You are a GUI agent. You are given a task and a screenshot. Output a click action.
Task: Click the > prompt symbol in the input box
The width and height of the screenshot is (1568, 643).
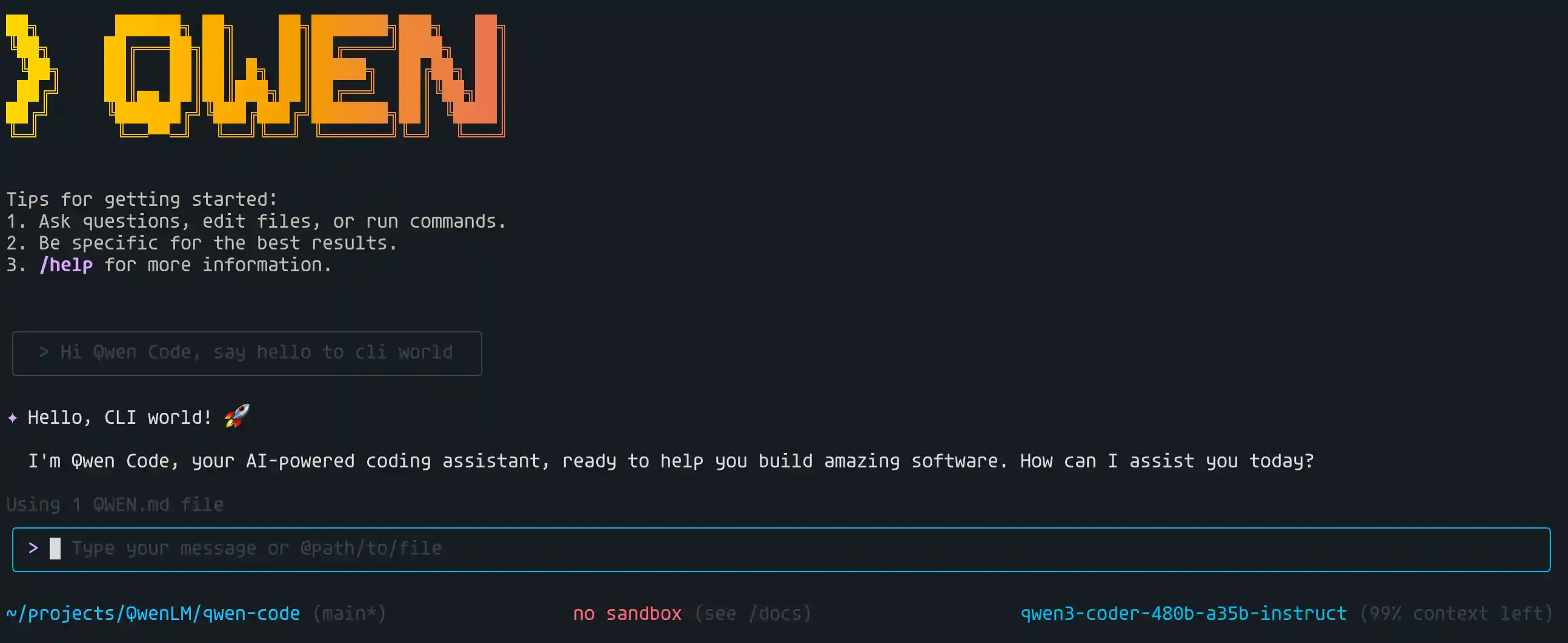[x=33, y=548]
